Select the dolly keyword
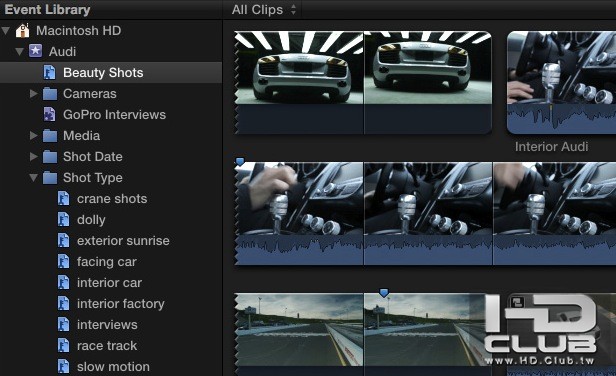Viewport: 616px width, 376px height. 91,220
